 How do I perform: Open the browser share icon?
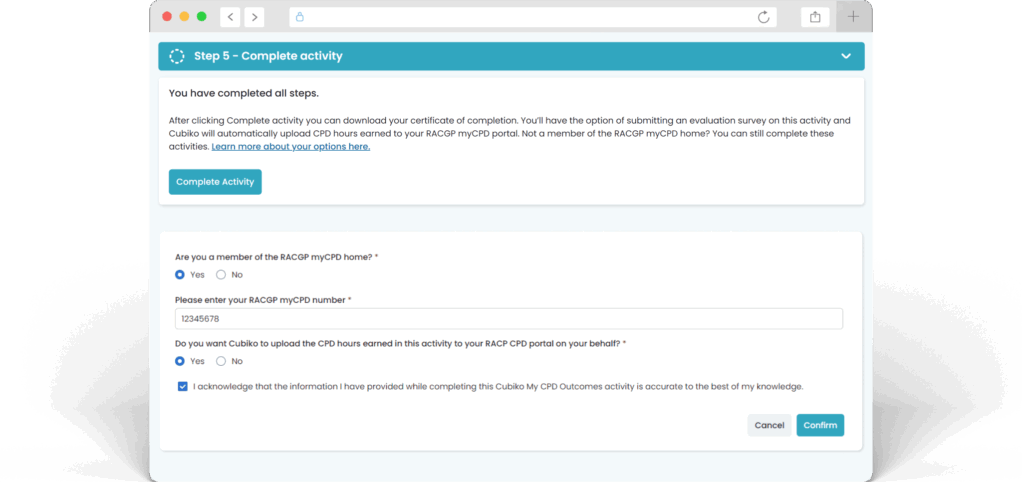pos(815,17)
